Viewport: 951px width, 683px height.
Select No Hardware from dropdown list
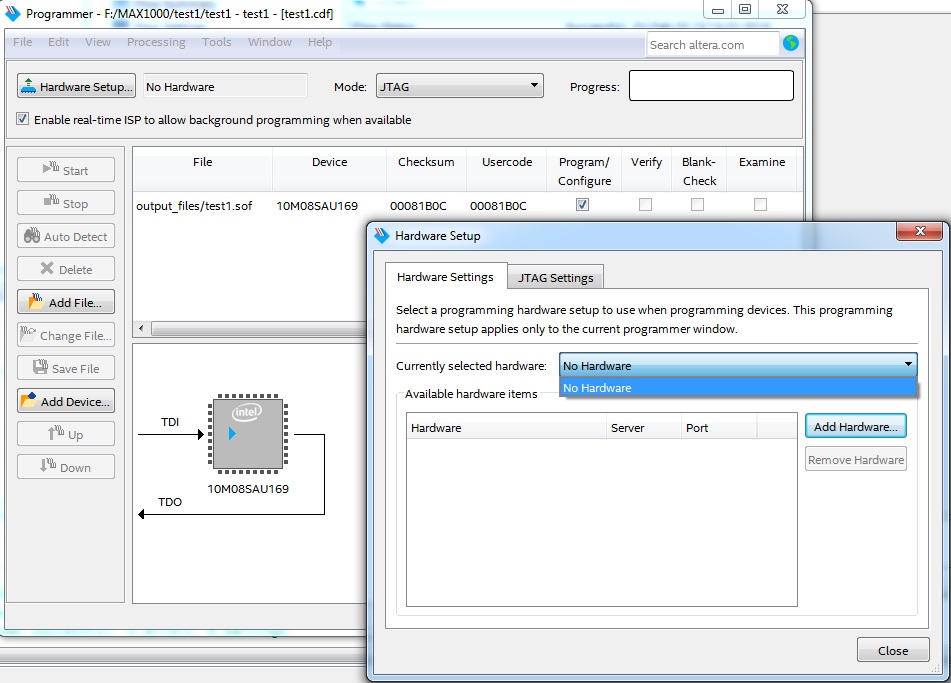[x=738, y=388]
